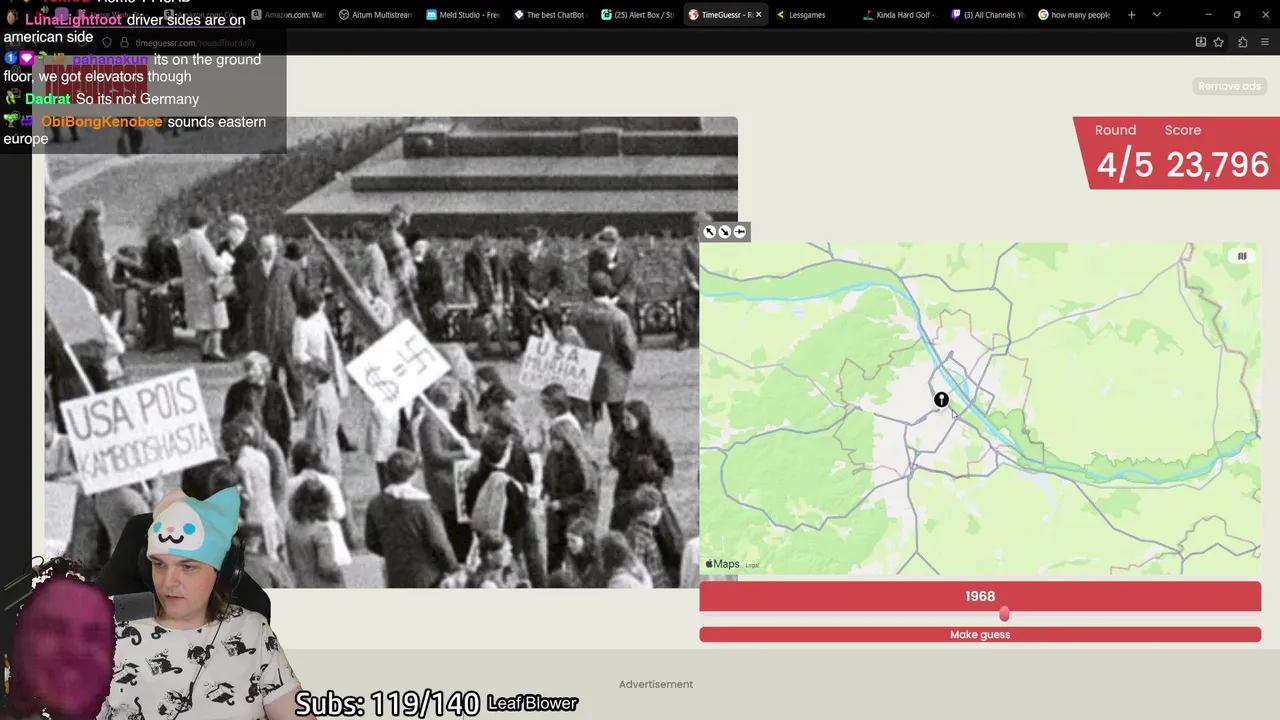The image size is (1280, 720).
Task: Open the Apple Maps Legal link
Action: pyautogui.click(x=752, y=566)
